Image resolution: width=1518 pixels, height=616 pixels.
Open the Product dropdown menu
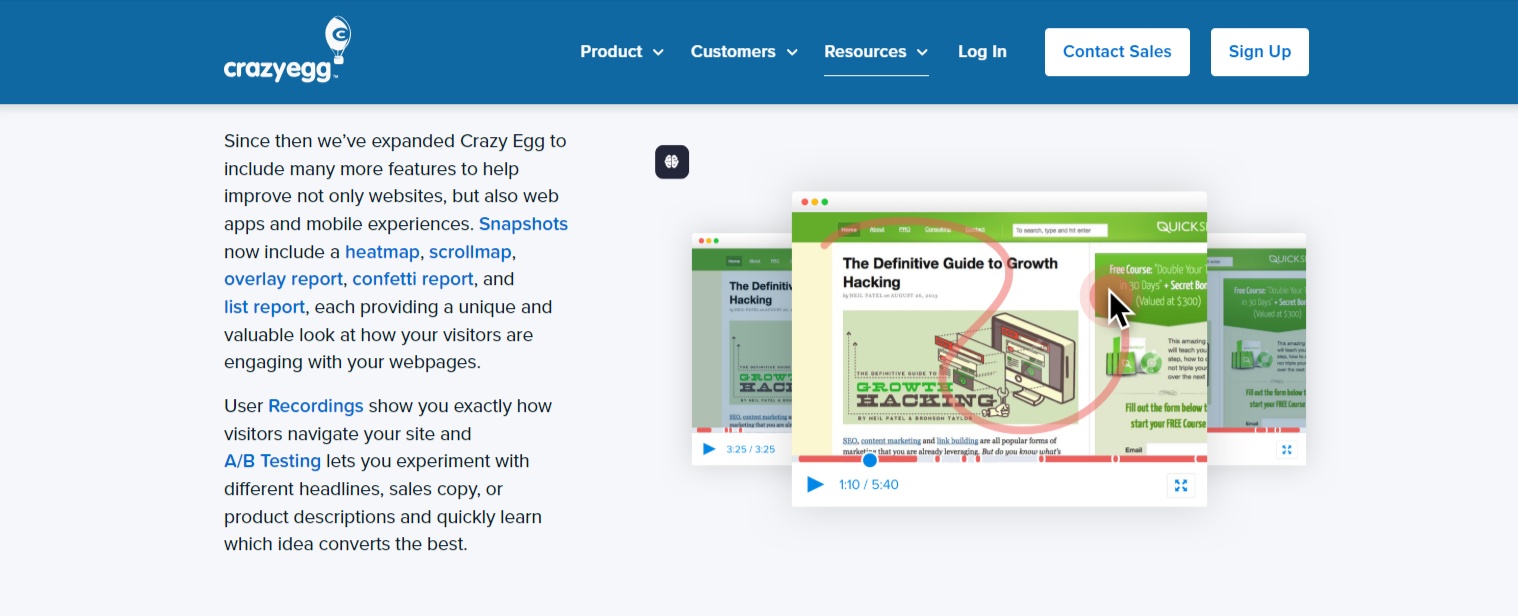click(x=622, y=52)
